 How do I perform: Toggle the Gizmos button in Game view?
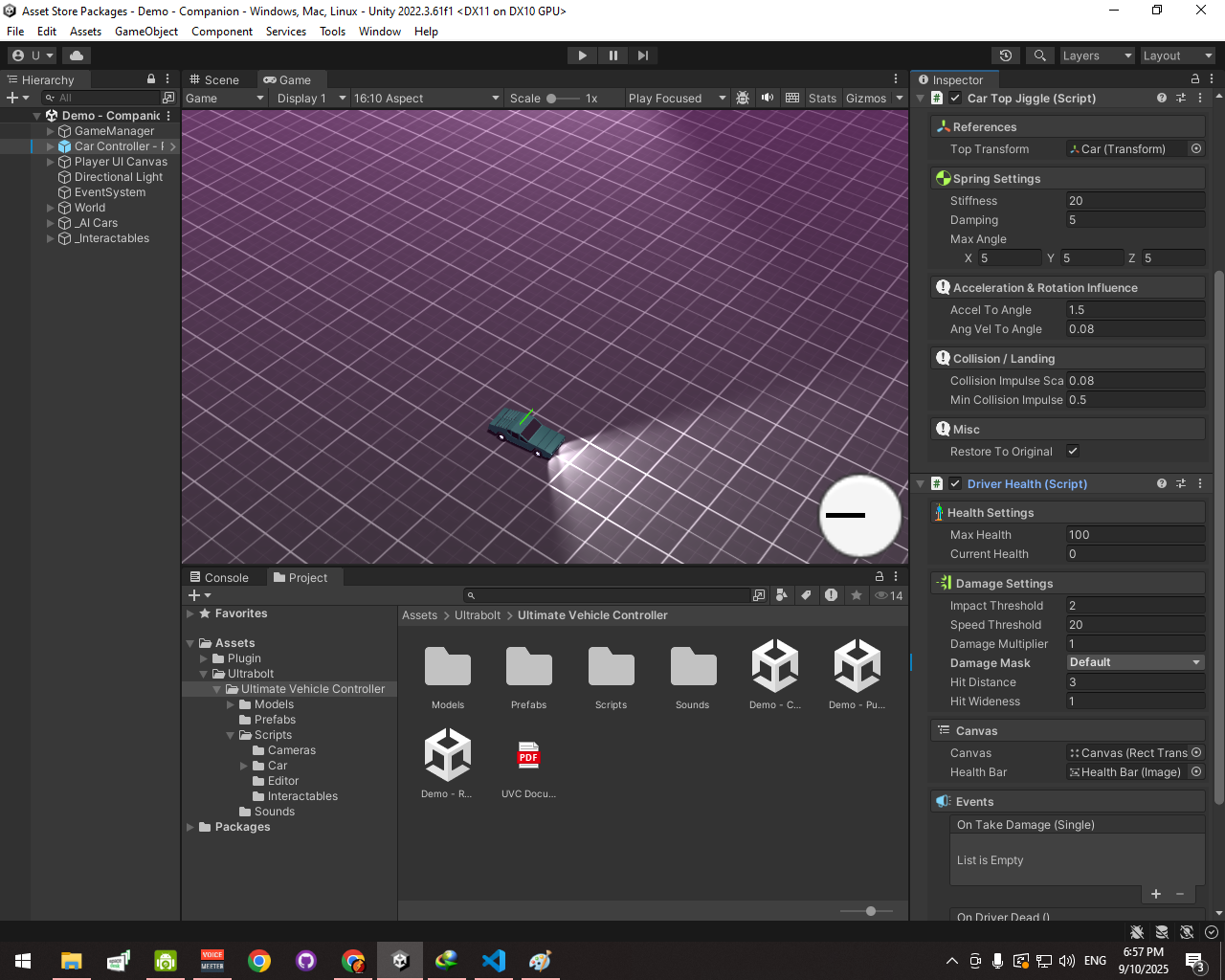[866, 98]
